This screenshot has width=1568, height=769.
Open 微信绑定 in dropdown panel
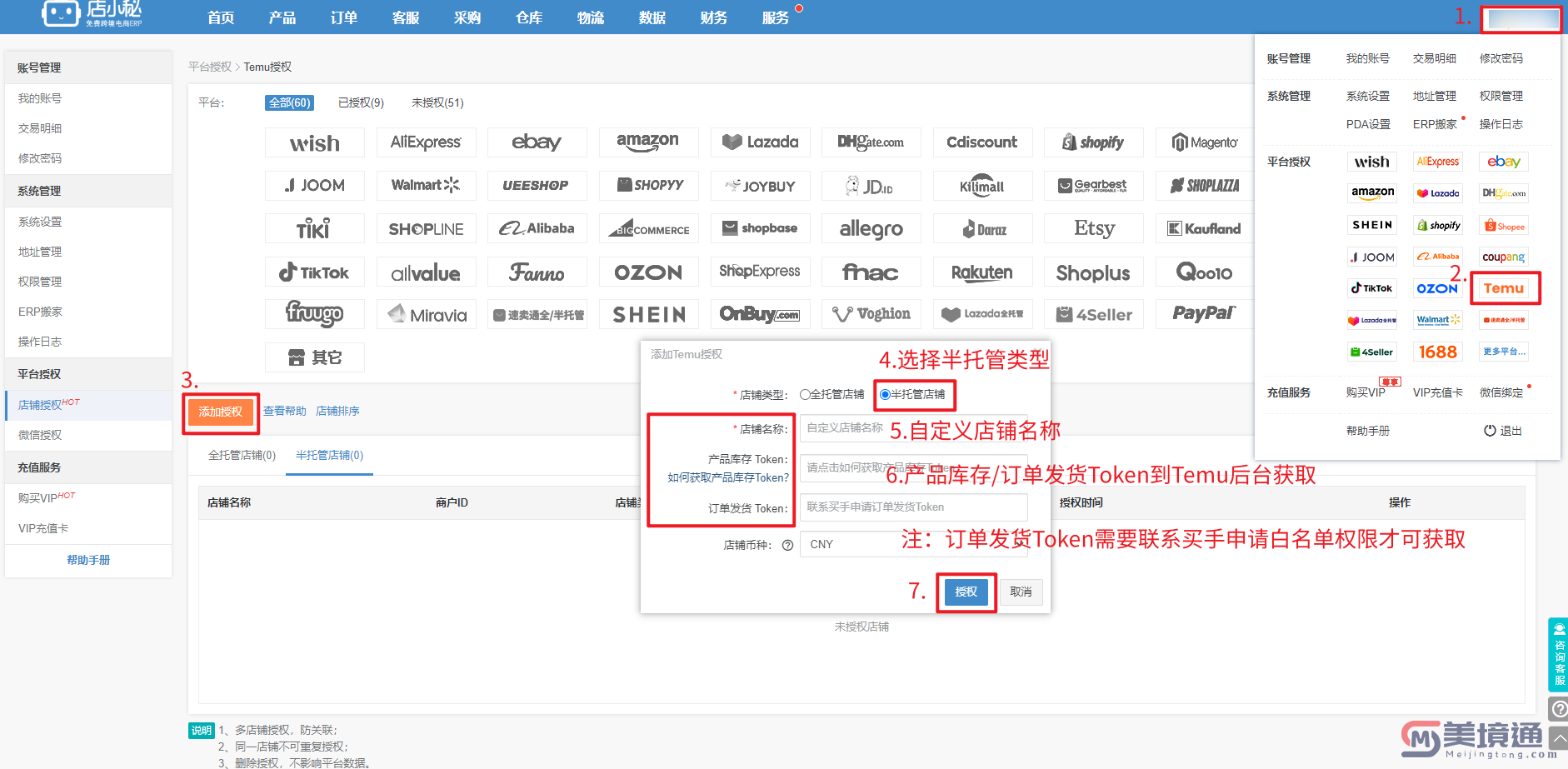coord(1501,392)
